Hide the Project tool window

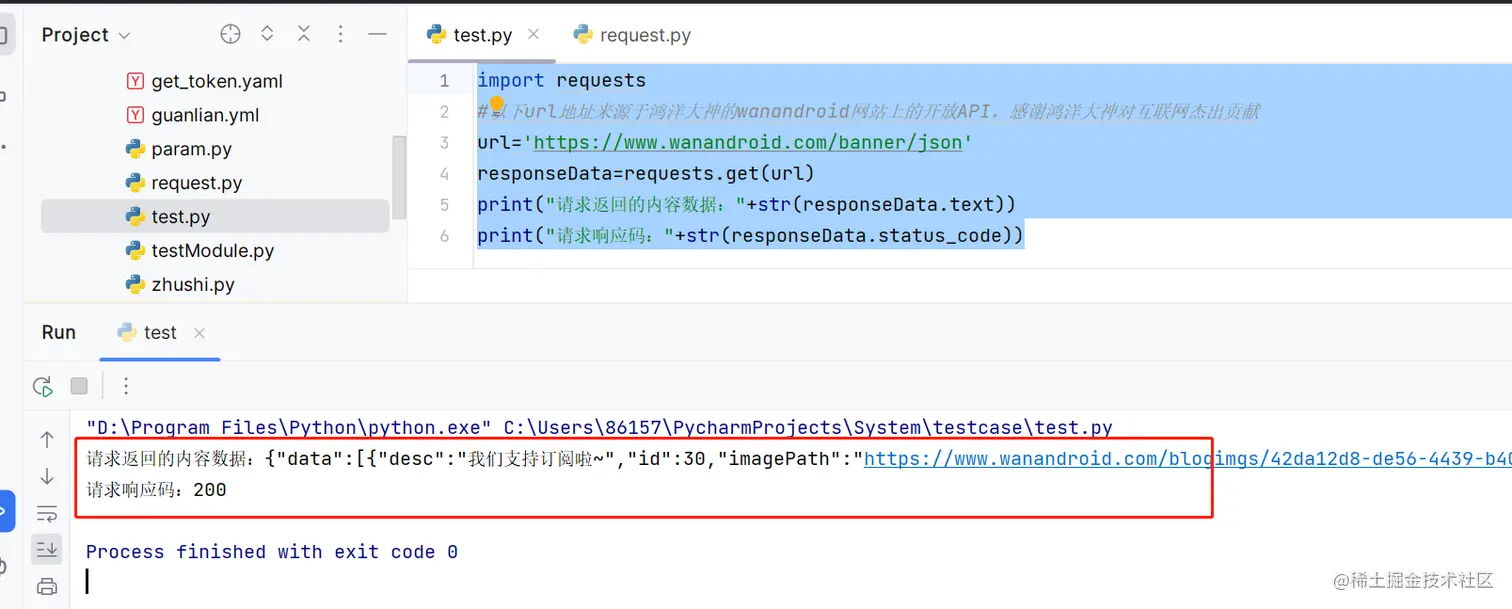(x=377, y=34)
